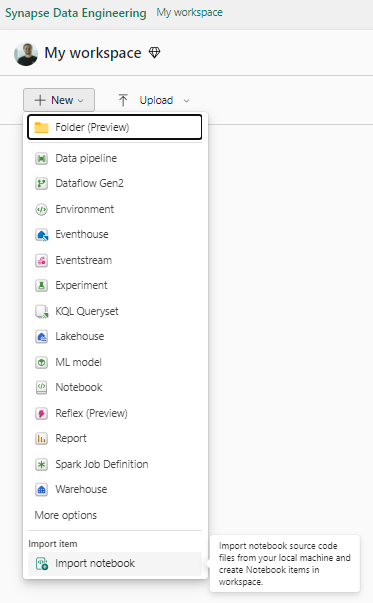Click the Import notebook icon

[42, 564]
